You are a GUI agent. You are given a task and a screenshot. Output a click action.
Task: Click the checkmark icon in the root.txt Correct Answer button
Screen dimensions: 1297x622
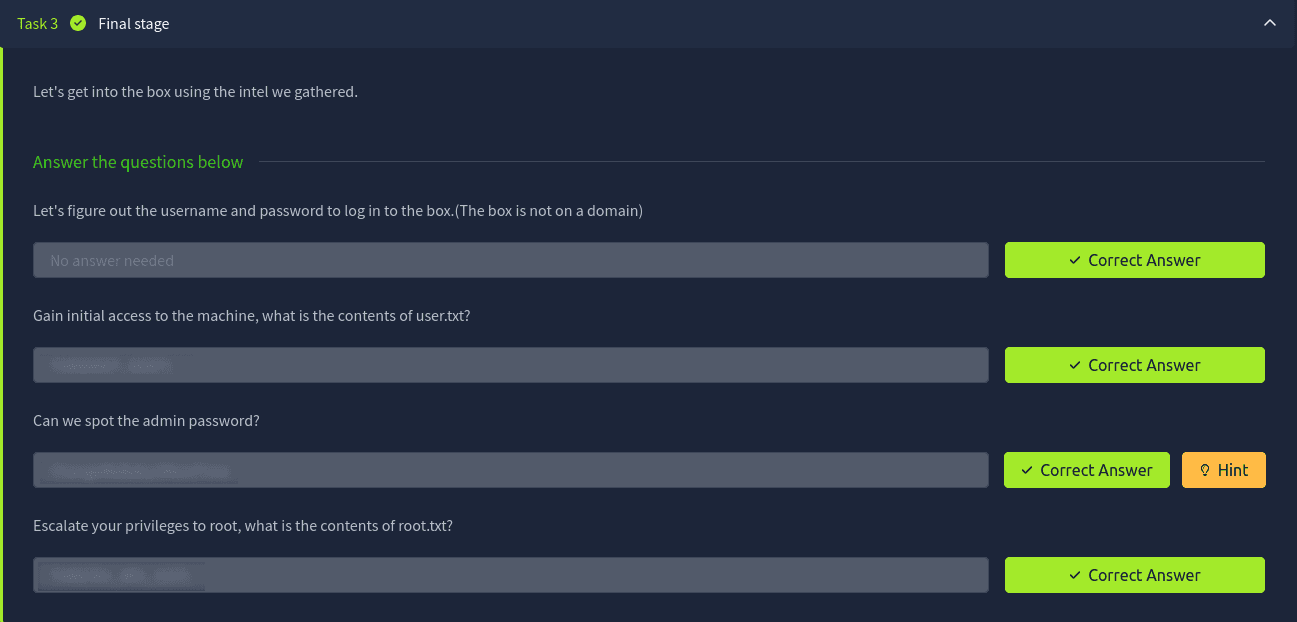coord(1075,575)
